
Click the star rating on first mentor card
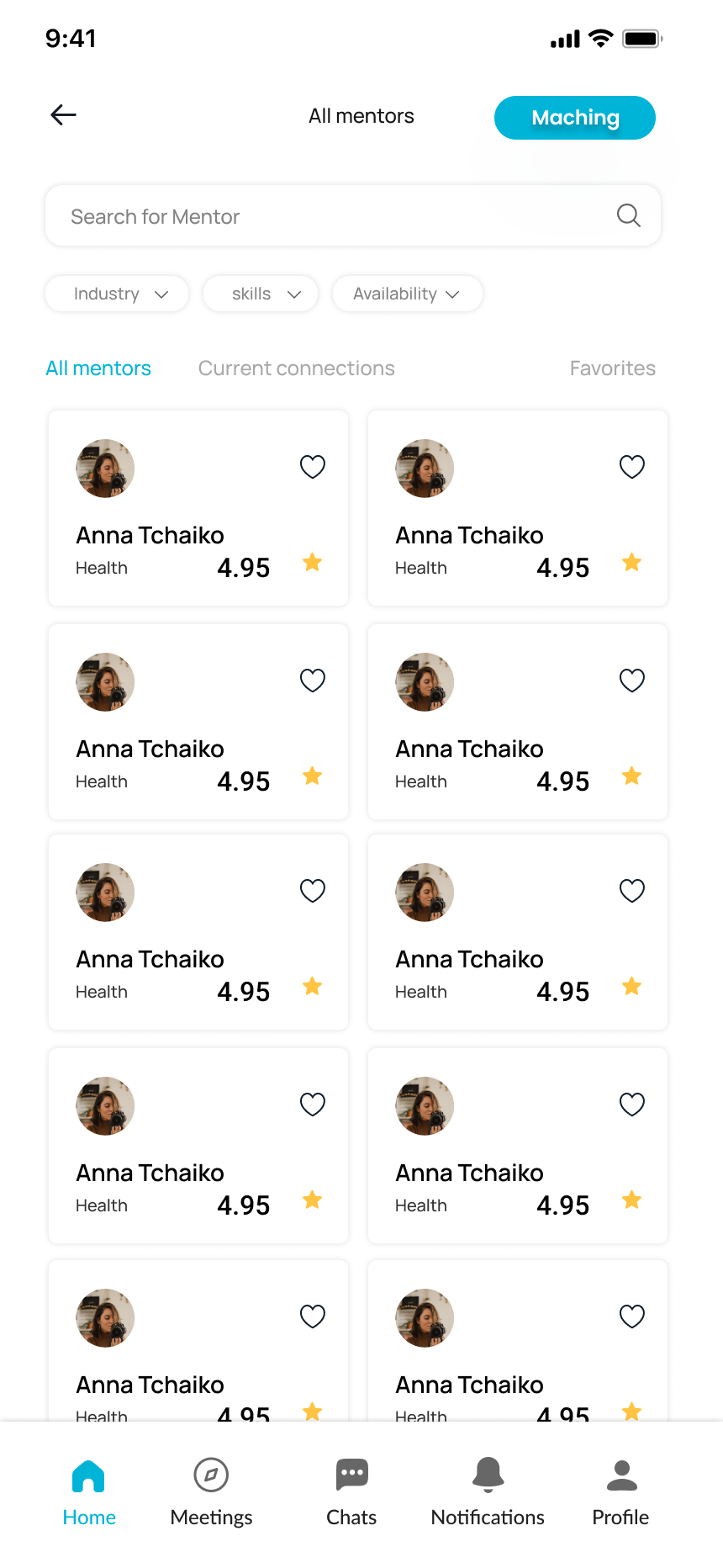coord(313,563)
